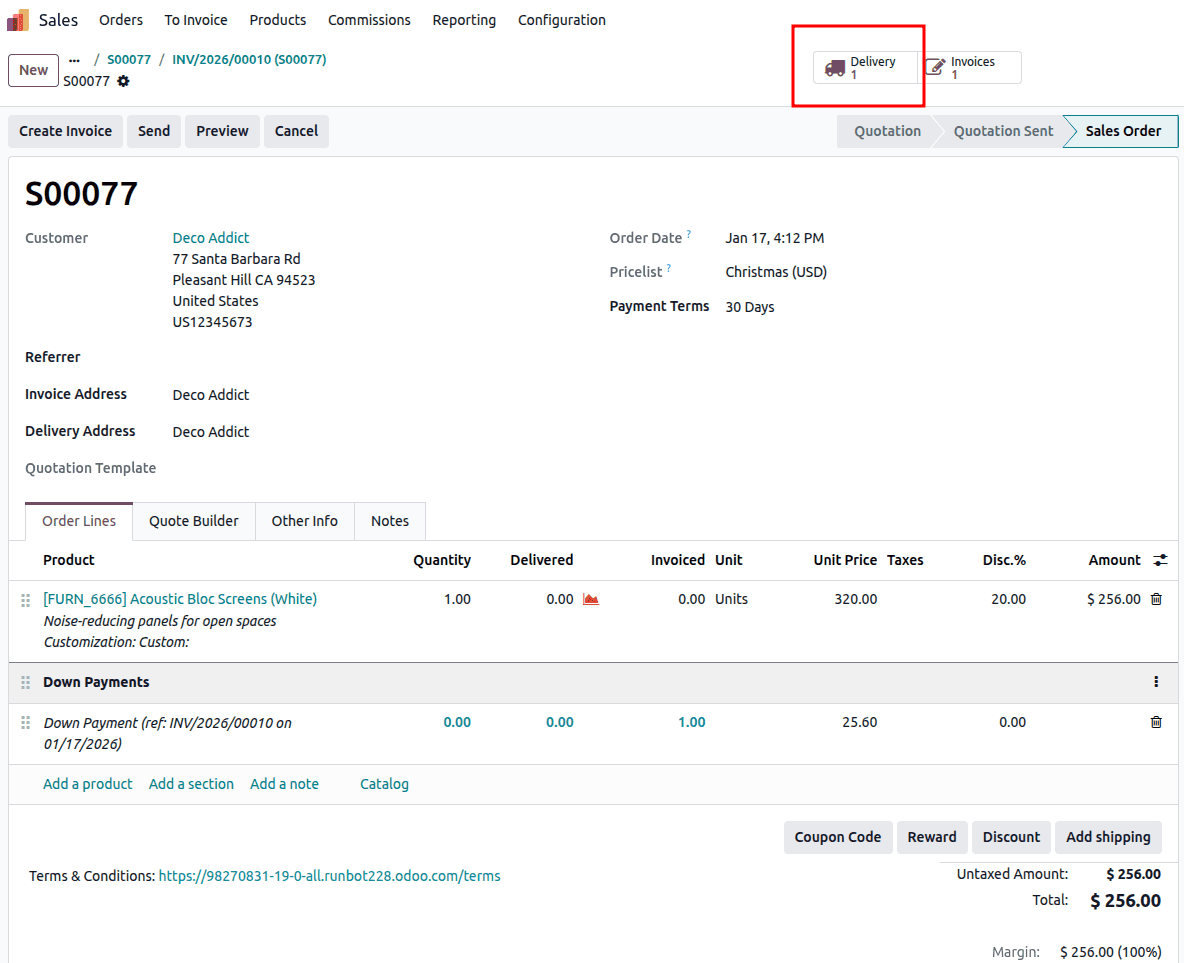This screenshot has width=1184, height=963.
Task: Open the Reporting menu
Action: coord(464,19)
